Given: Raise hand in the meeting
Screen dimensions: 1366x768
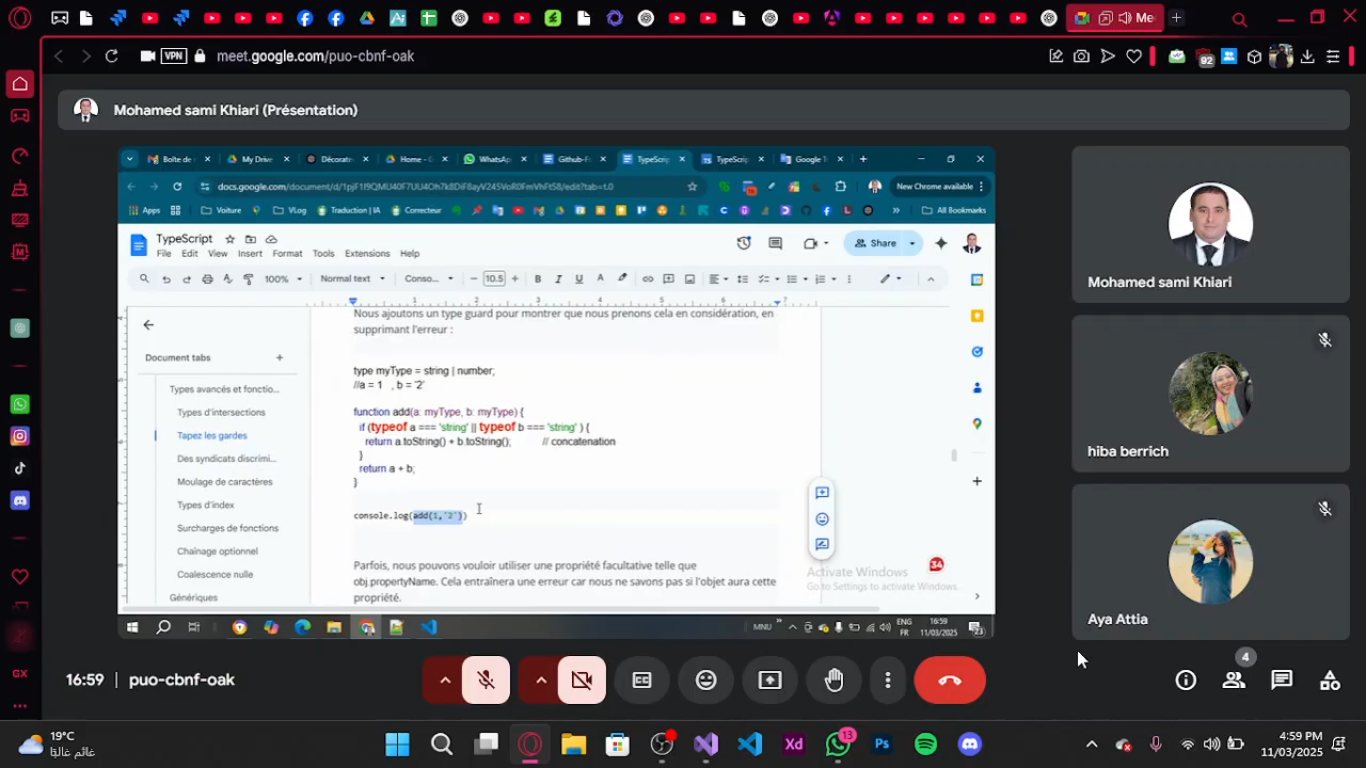Looking at the screenshot, I should pyautogui.click(x=834, y=680).
